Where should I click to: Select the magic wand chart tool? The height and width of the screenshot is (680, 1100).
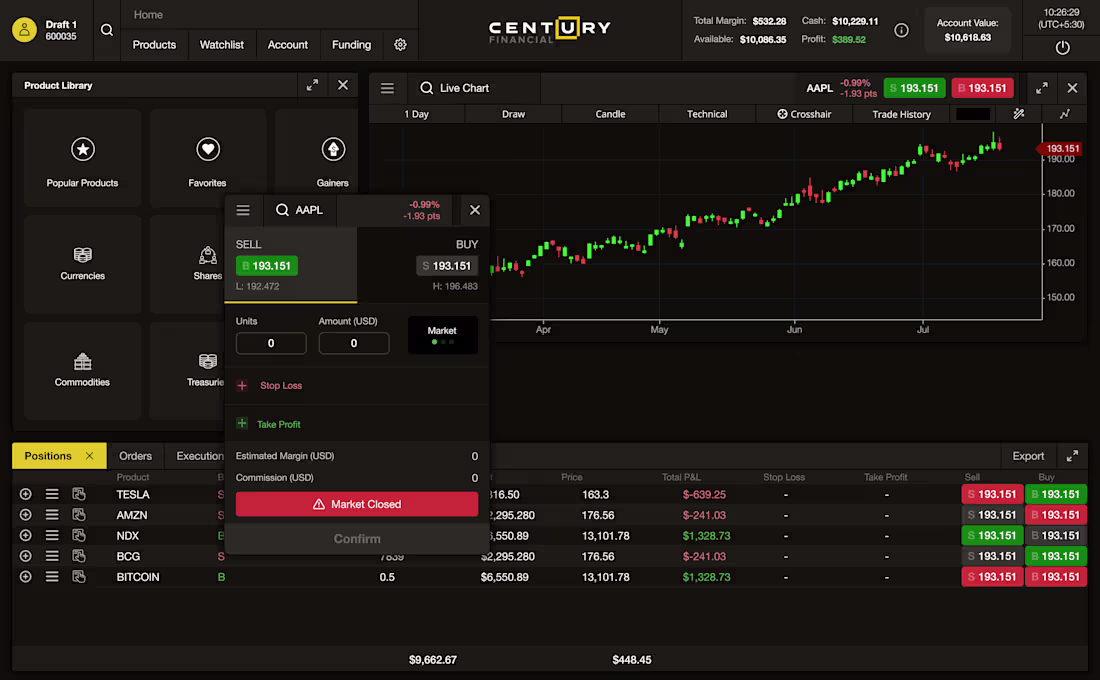1019,114
